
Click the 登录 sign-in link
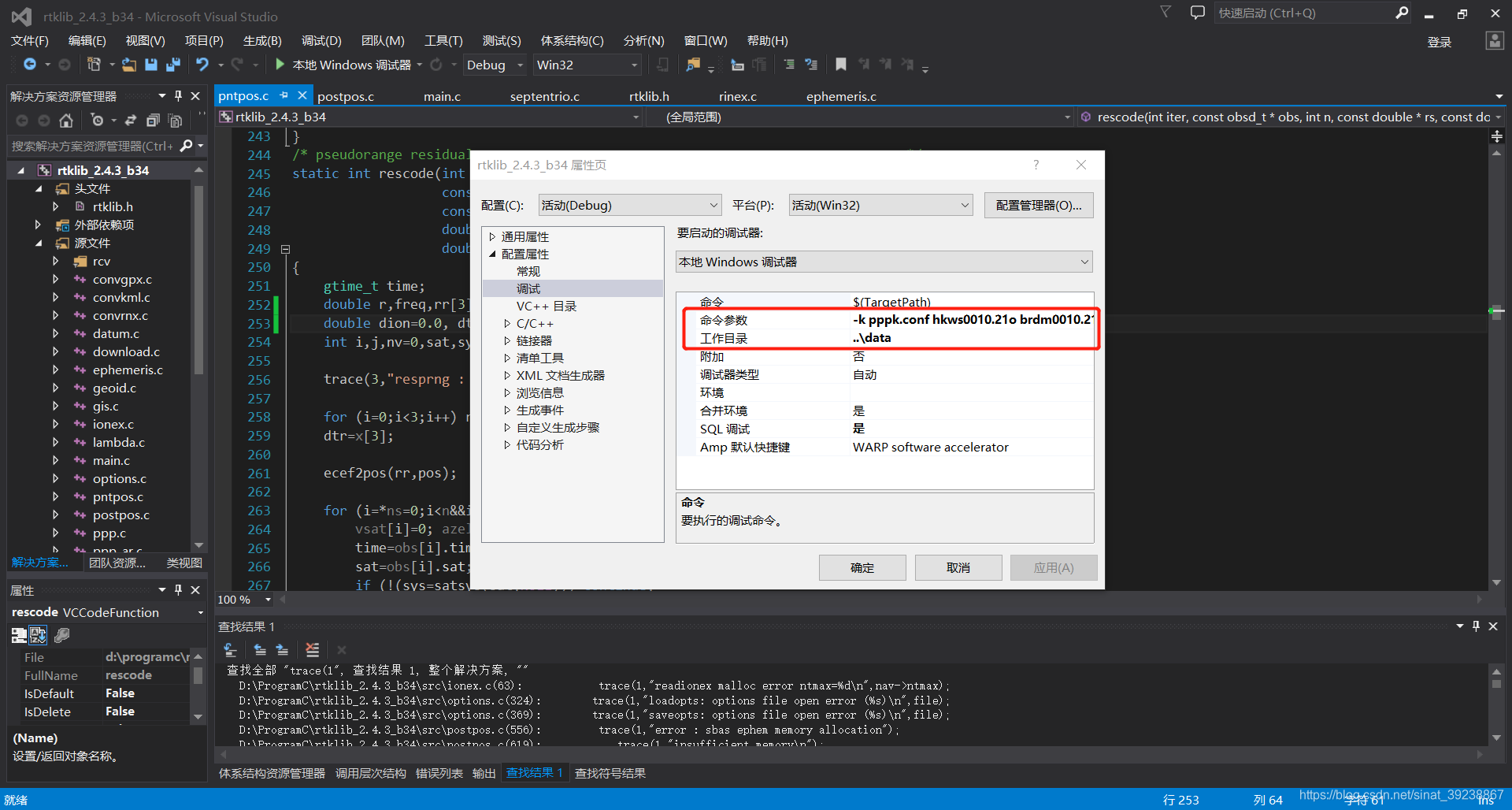coord(1440,42)
